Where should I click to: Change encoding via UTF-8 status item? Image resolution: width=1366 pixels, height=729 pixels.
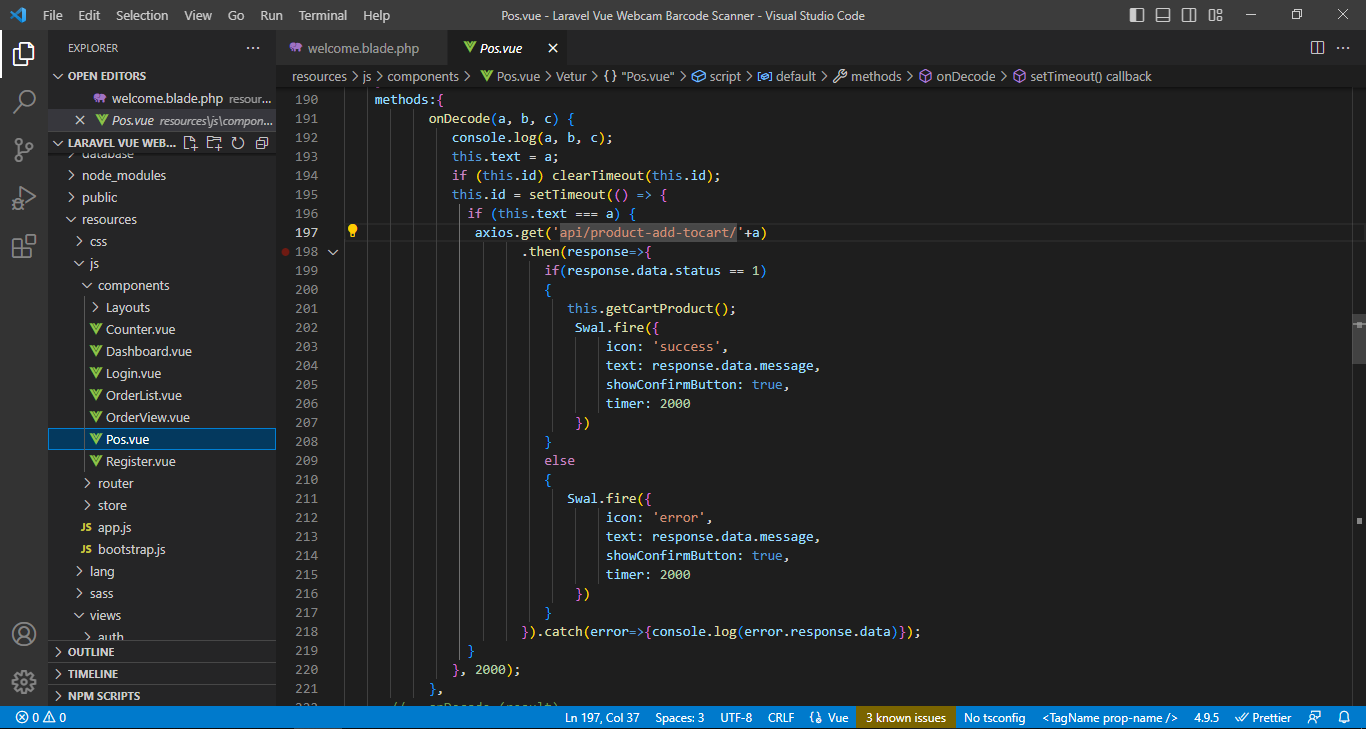[736, 717]
